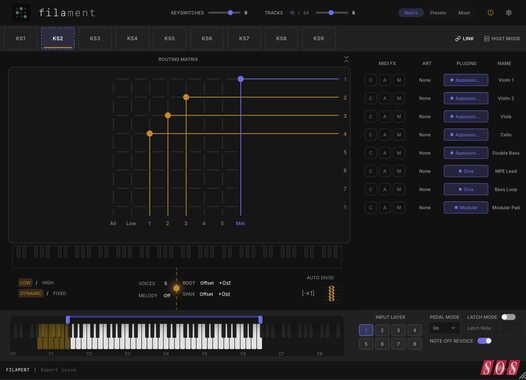Click the orange voices knob dot

point(176,288)
